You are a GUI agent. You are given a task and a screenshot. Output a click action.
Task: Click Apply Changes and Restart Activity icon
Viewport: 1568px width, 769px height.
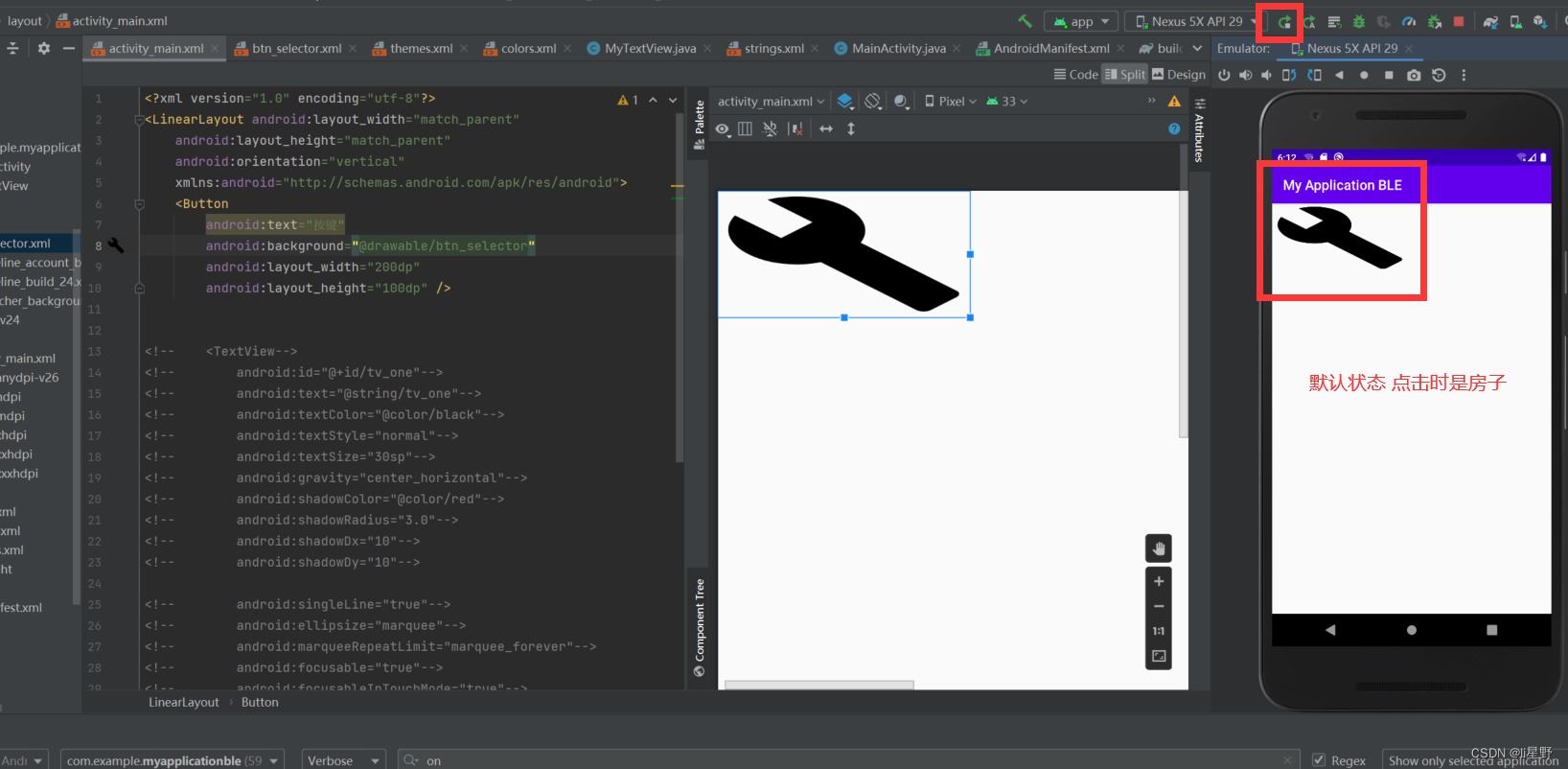(1309, 21)
